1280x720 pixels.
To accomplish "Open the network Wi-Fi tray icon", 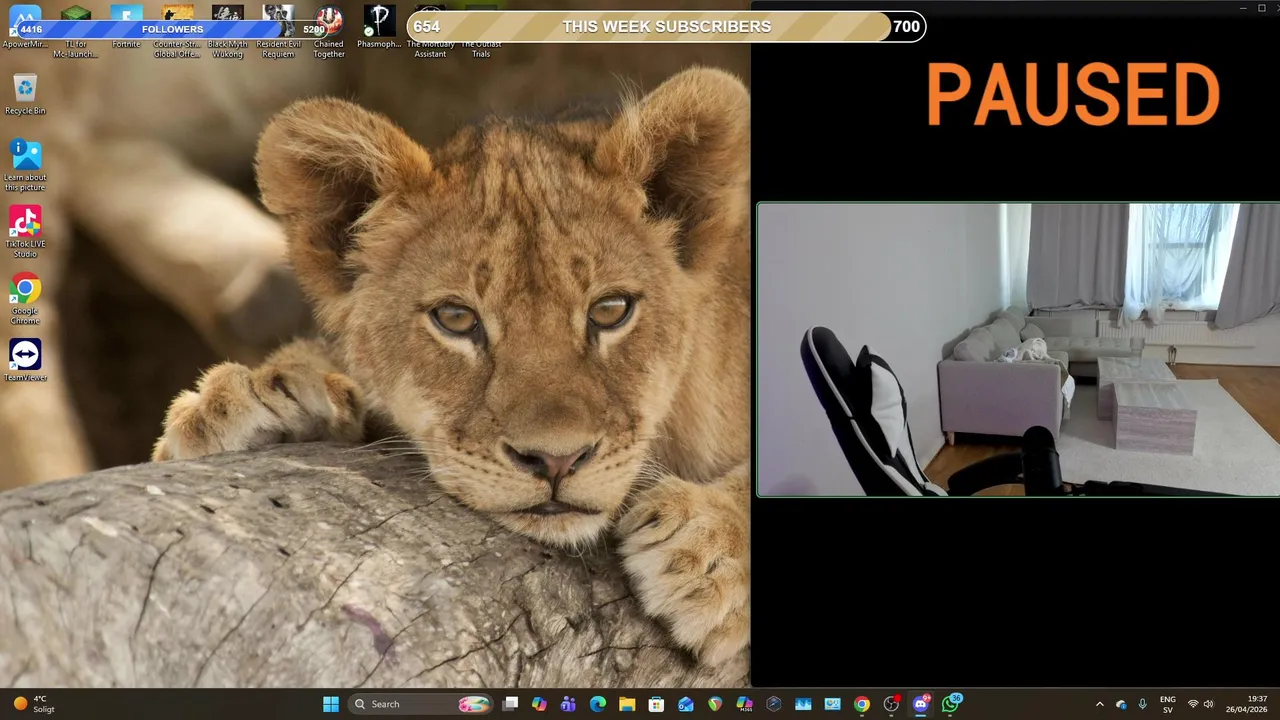I will (x=1192, y=704).
